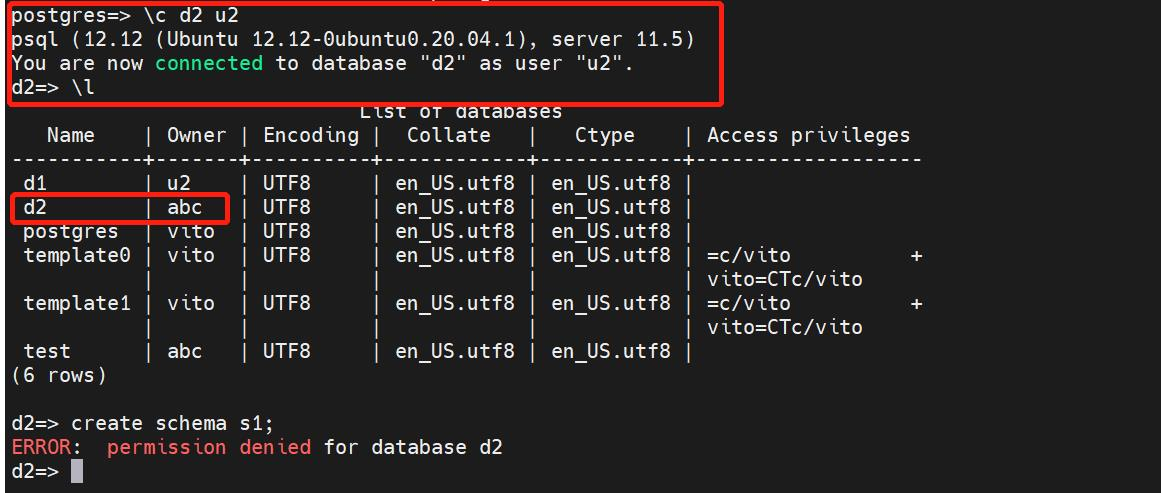The height and width of the screenshot is (493, 1161).
Task: Click the highlighted d2 database row
Action: 121,208
